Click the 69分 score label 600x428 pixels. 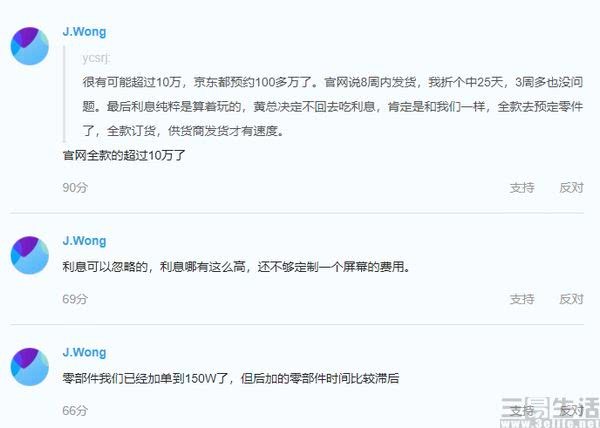(x=75, y=299)
